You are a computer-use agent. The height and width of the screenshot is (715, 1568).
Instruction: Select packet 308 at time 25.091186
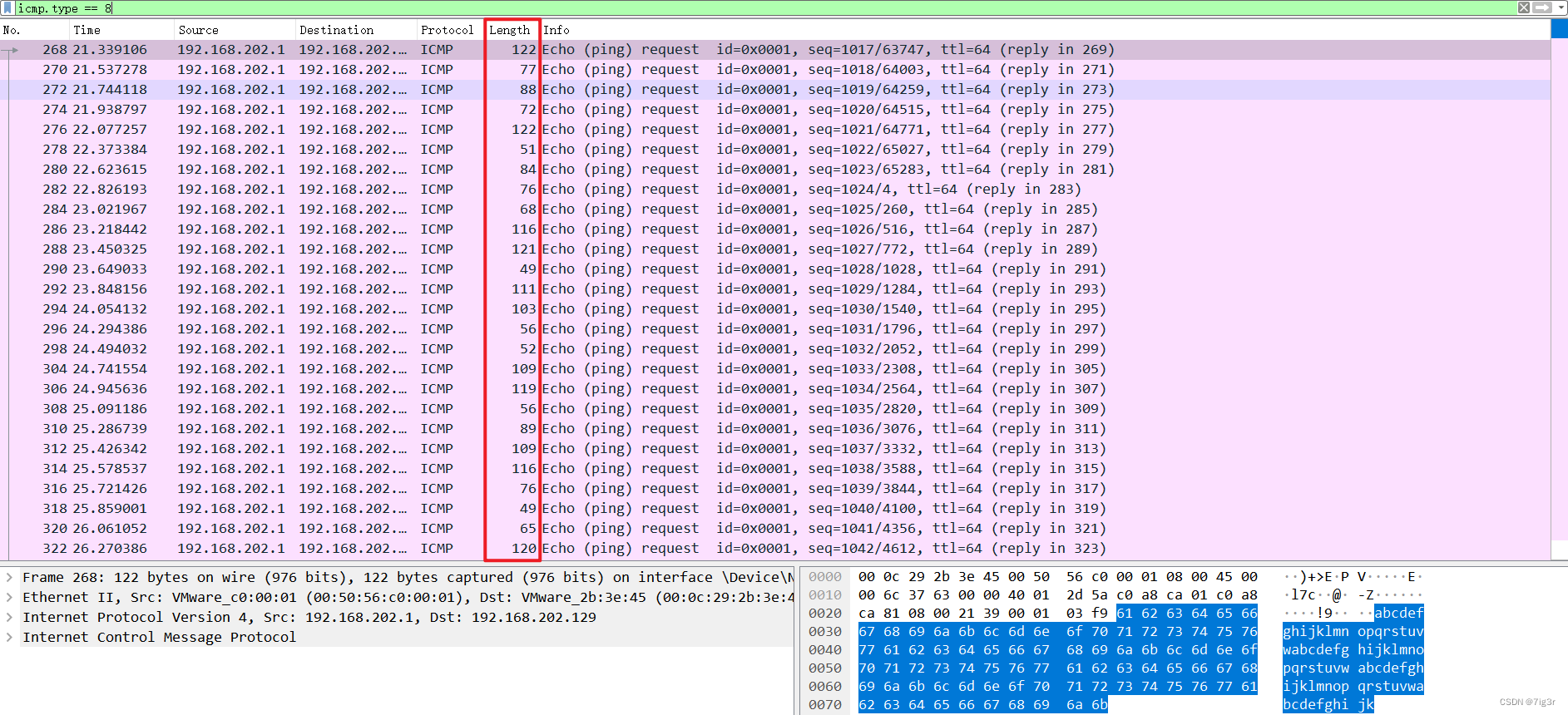pyautogui.click(x=775, y=409)
